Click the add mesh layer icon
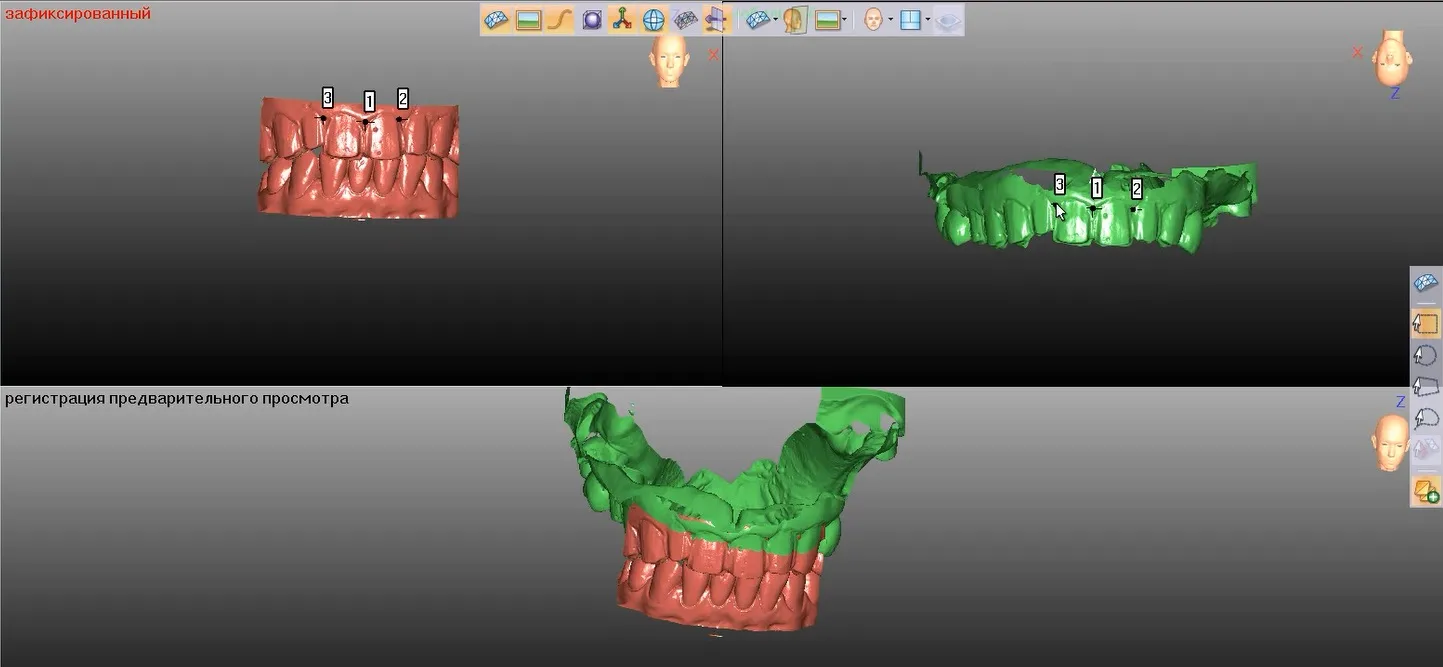 [1426, 491]
